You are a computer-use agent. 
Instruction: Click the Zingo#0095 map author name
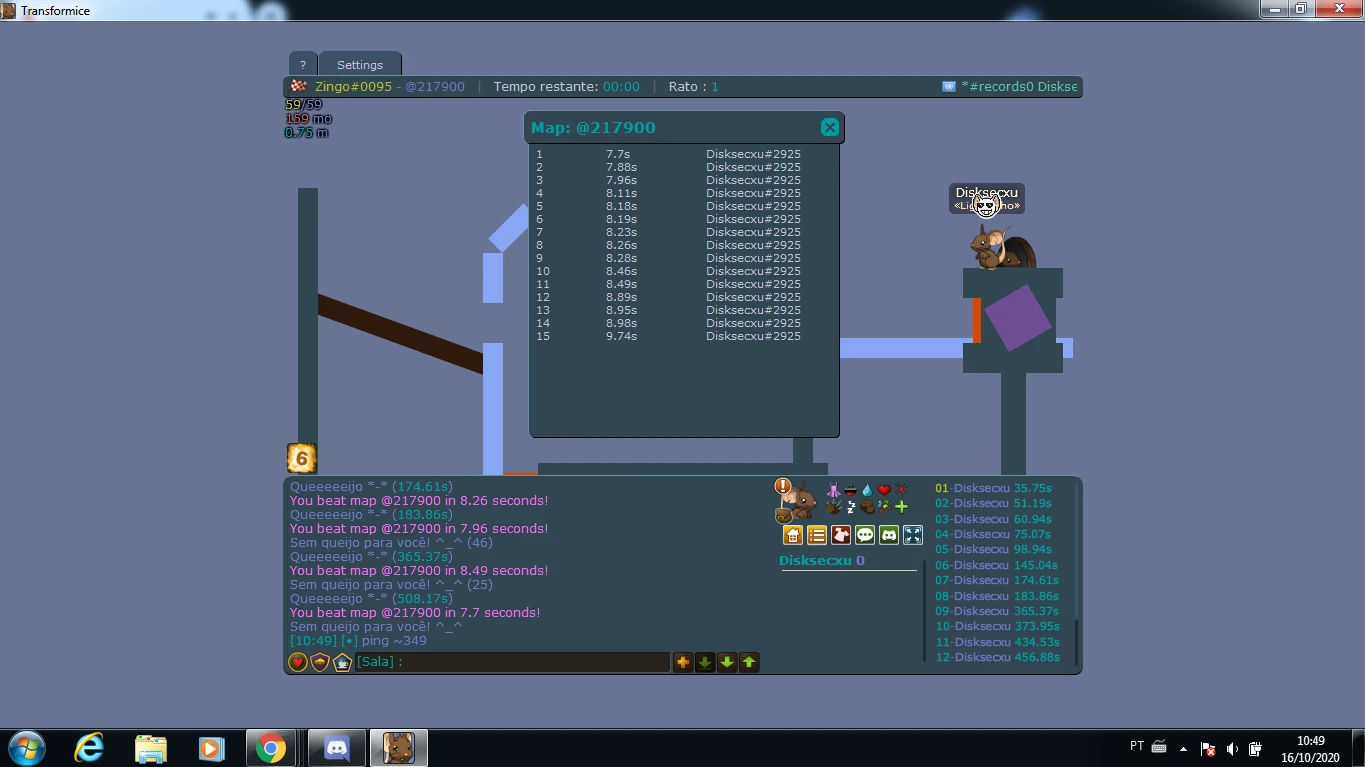pos(353,87)
